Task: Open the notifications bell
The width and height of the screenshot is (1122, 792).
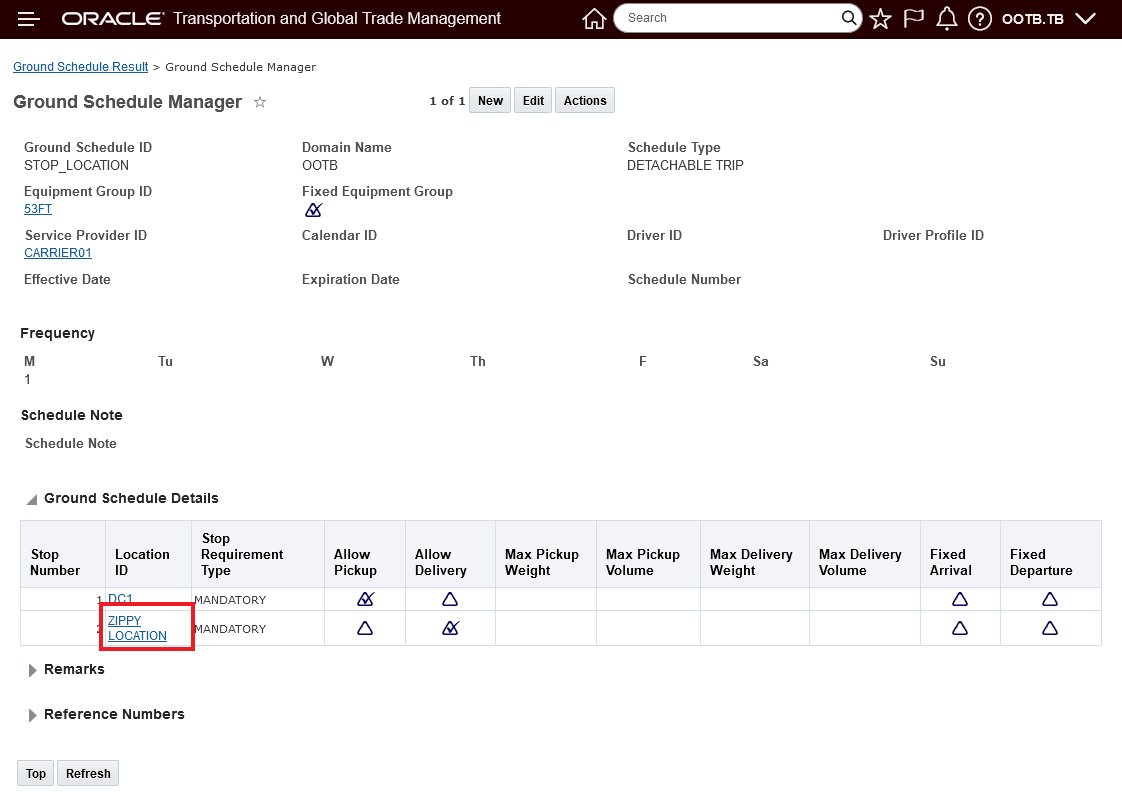Action: coord(946,19)
